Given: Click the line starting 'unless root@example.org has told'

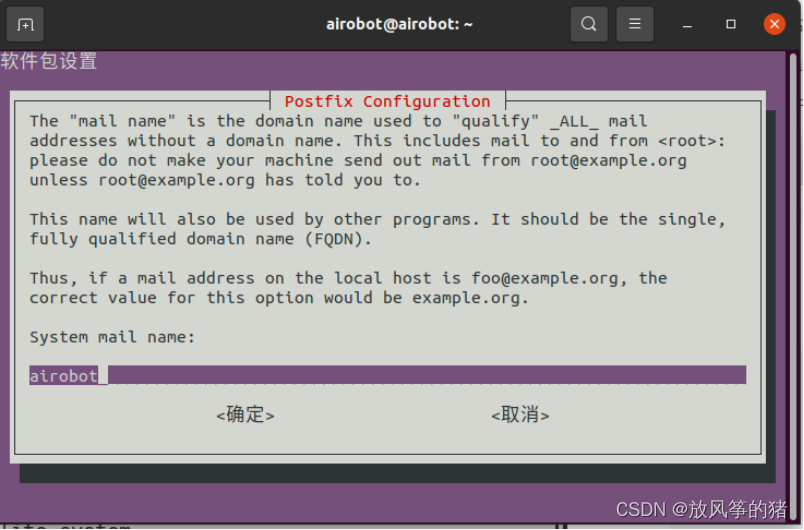Looking at the screenshot, I should [225, 180].
